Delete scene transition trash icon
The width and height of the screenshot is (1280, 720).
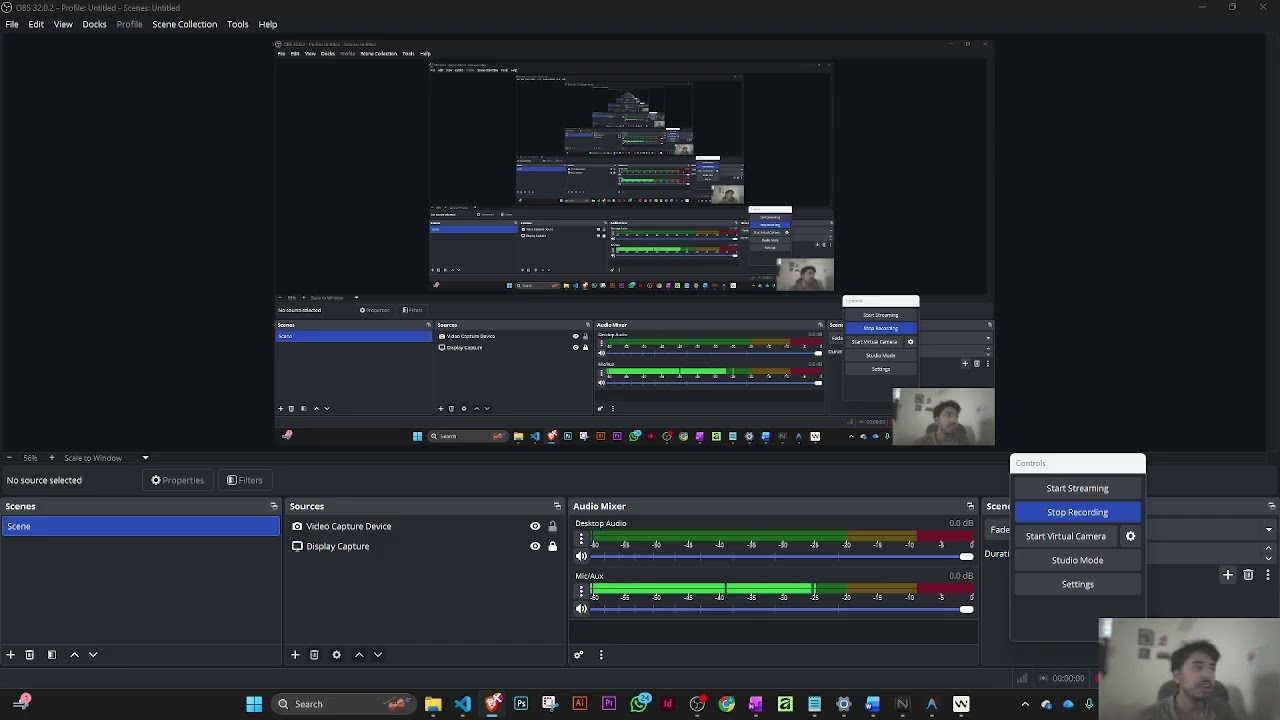[1248, 575]
